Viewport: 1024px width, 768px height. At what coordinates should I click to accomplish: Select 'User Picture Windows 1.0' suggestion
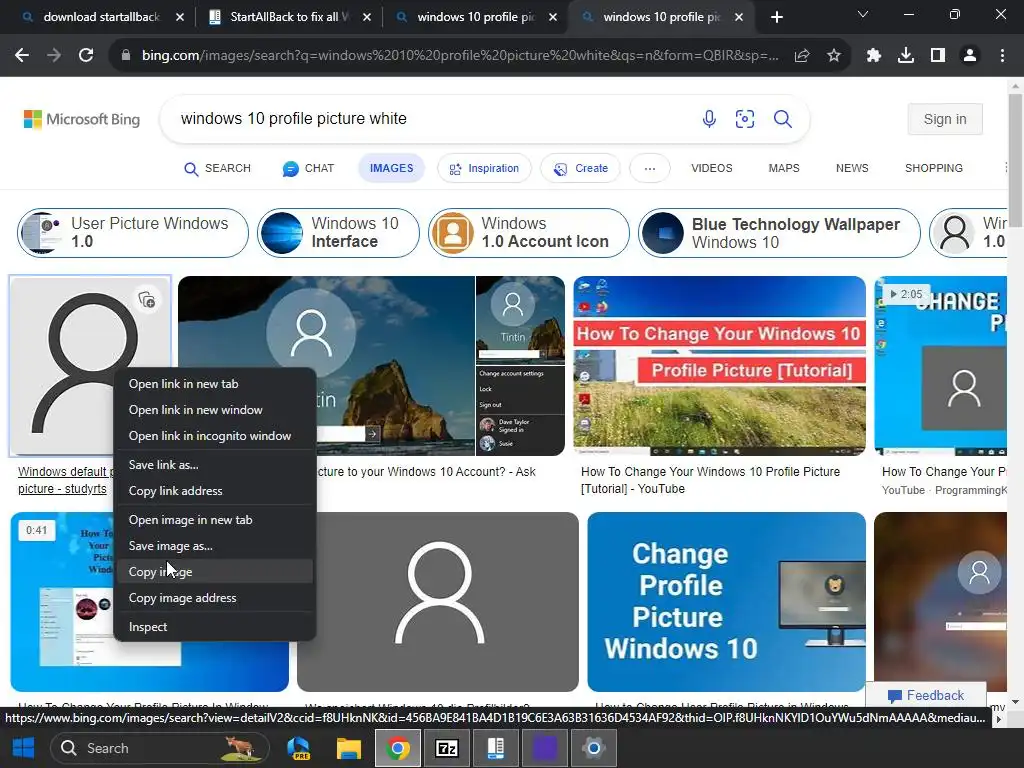pyautogui.click(x=133, y=232)
